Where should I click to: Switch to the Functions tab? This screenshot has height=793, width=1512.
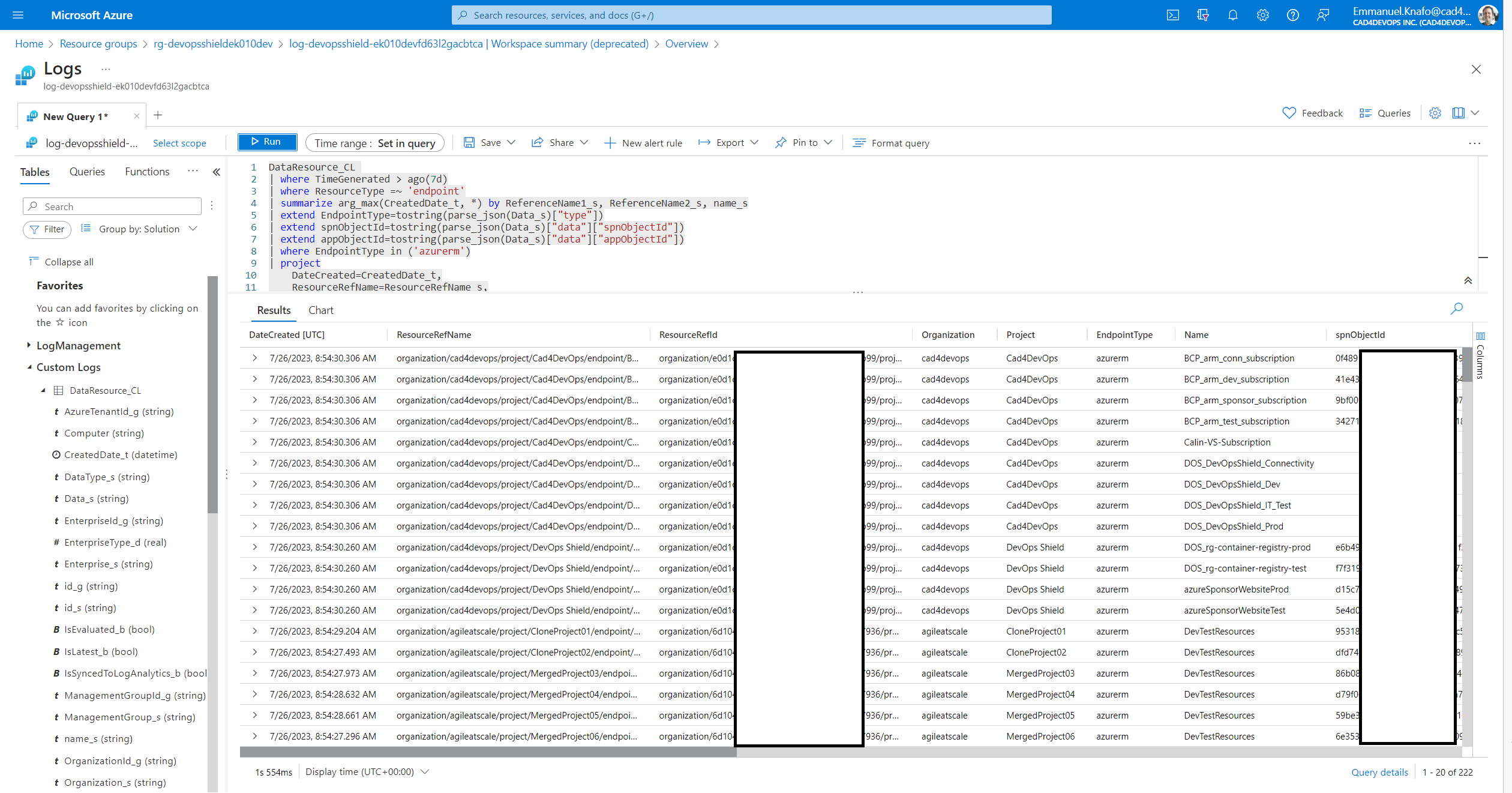tap(147, 172)
